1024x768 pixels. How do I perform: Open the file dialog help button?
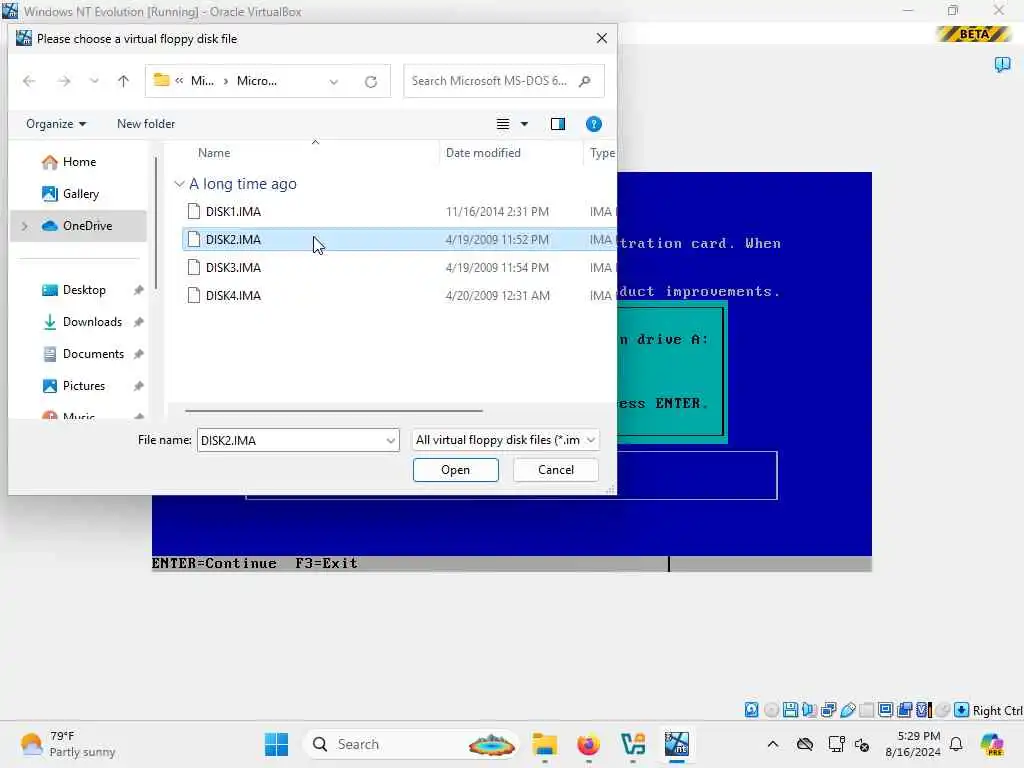tap(594, 124)
